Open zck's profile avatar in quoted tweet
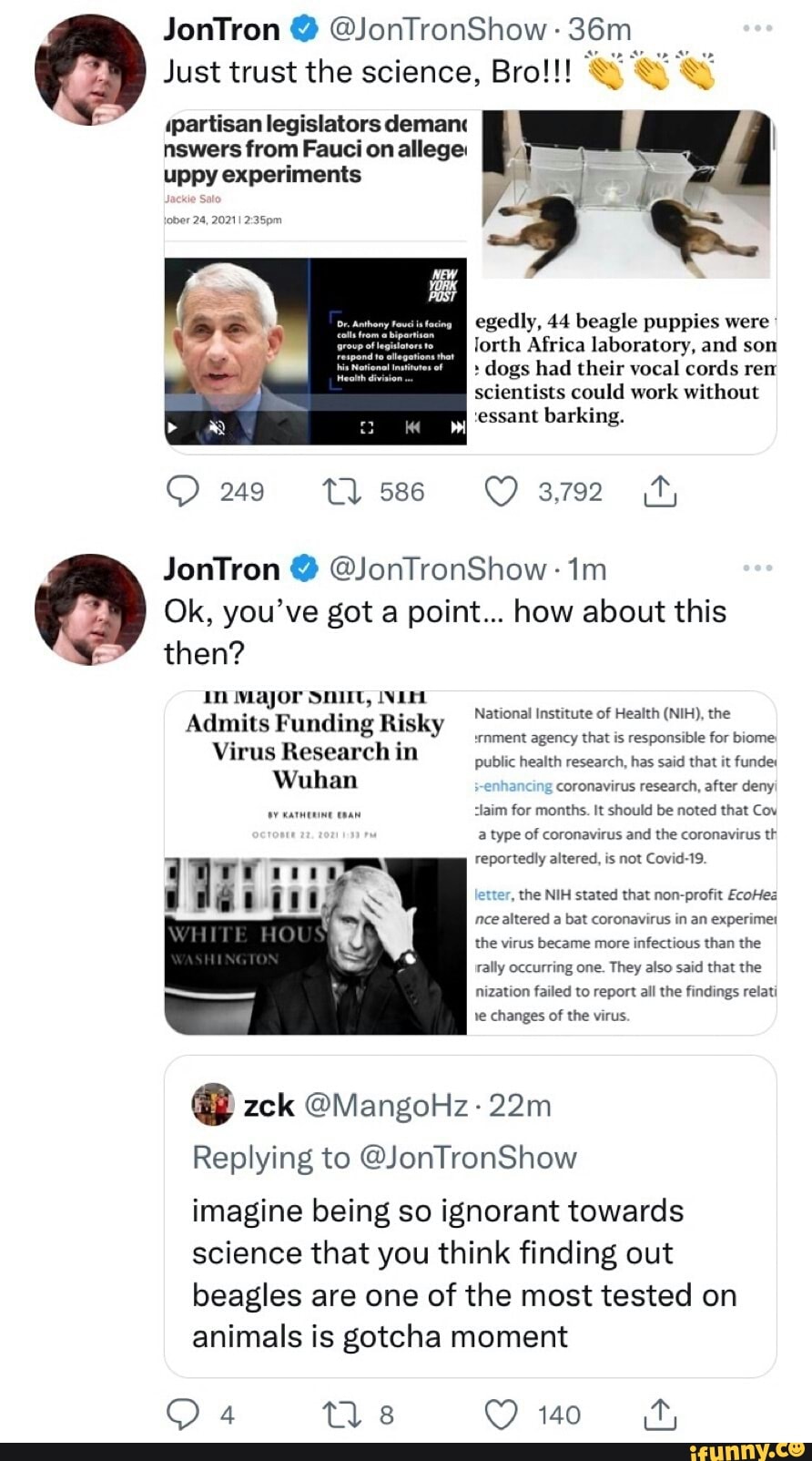The width and height of the screenshot is (812, 1461). [213, 1104]
